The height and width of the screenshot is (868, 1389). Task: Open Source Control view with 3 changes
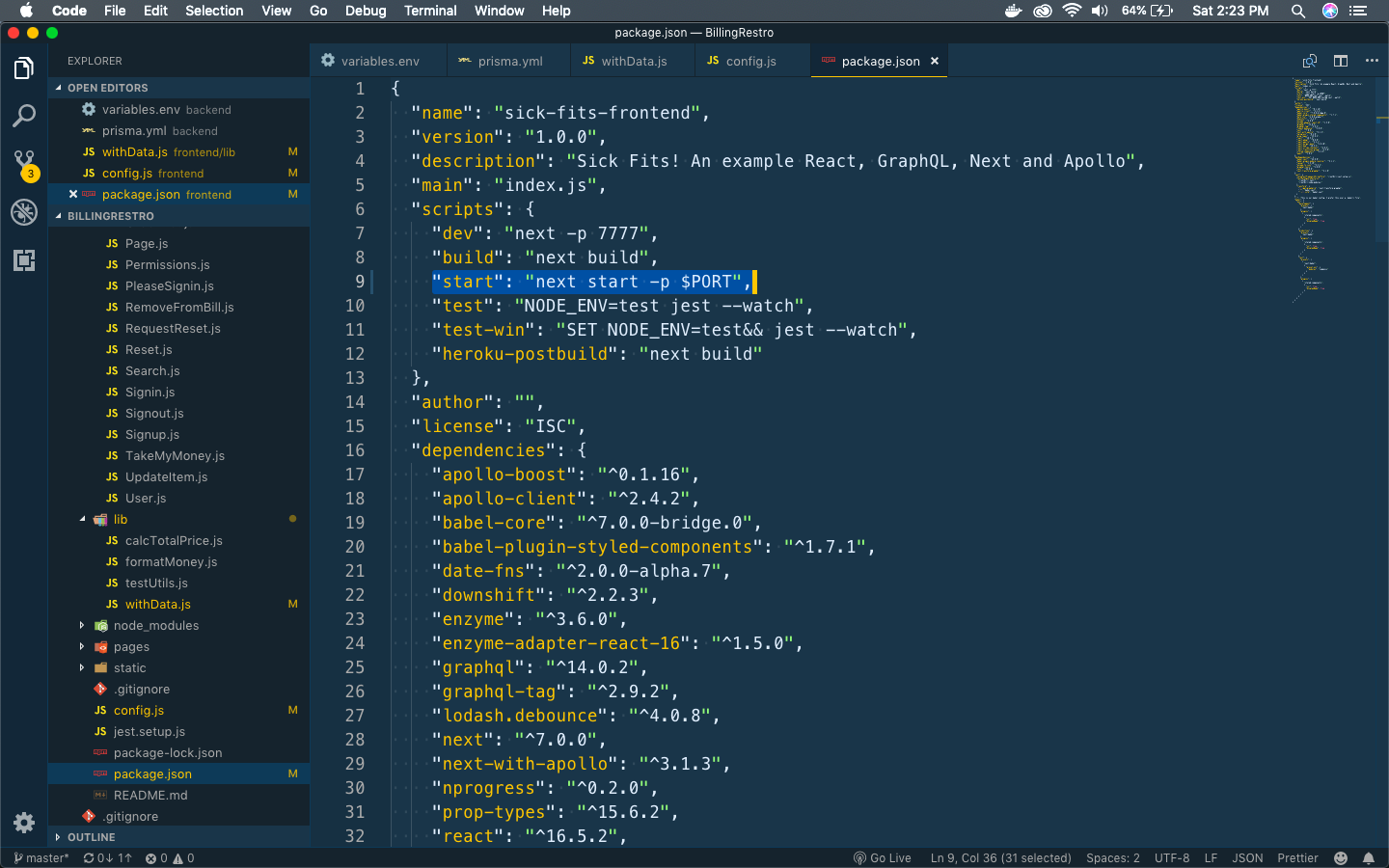[24, 164]
